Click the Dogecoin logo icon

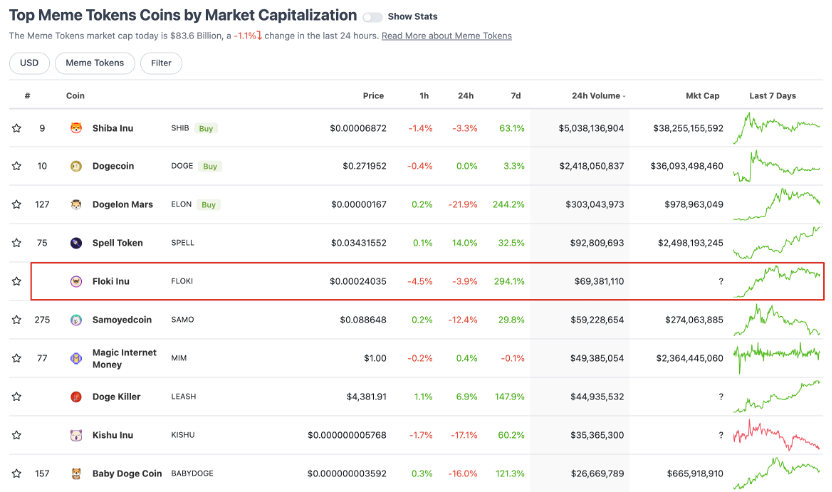click(x=76, y=166)
